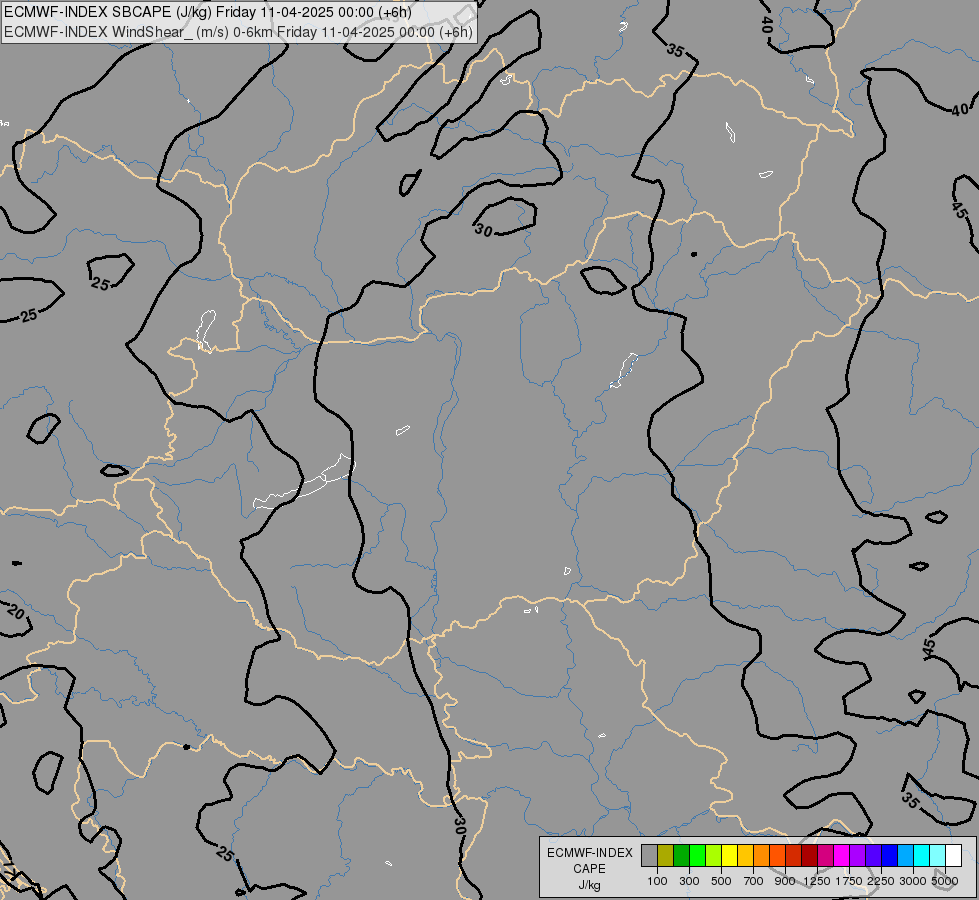This screenshot has height=900, width=979.
Task: Click the legend value 2250
Action: 880,881
